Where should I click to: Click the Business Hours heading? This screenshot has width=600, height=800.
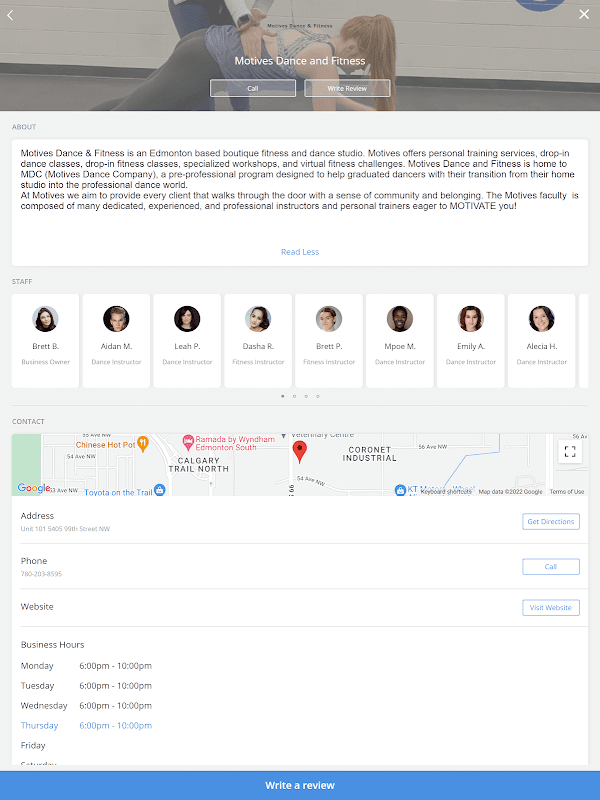(x=53, y=645)
